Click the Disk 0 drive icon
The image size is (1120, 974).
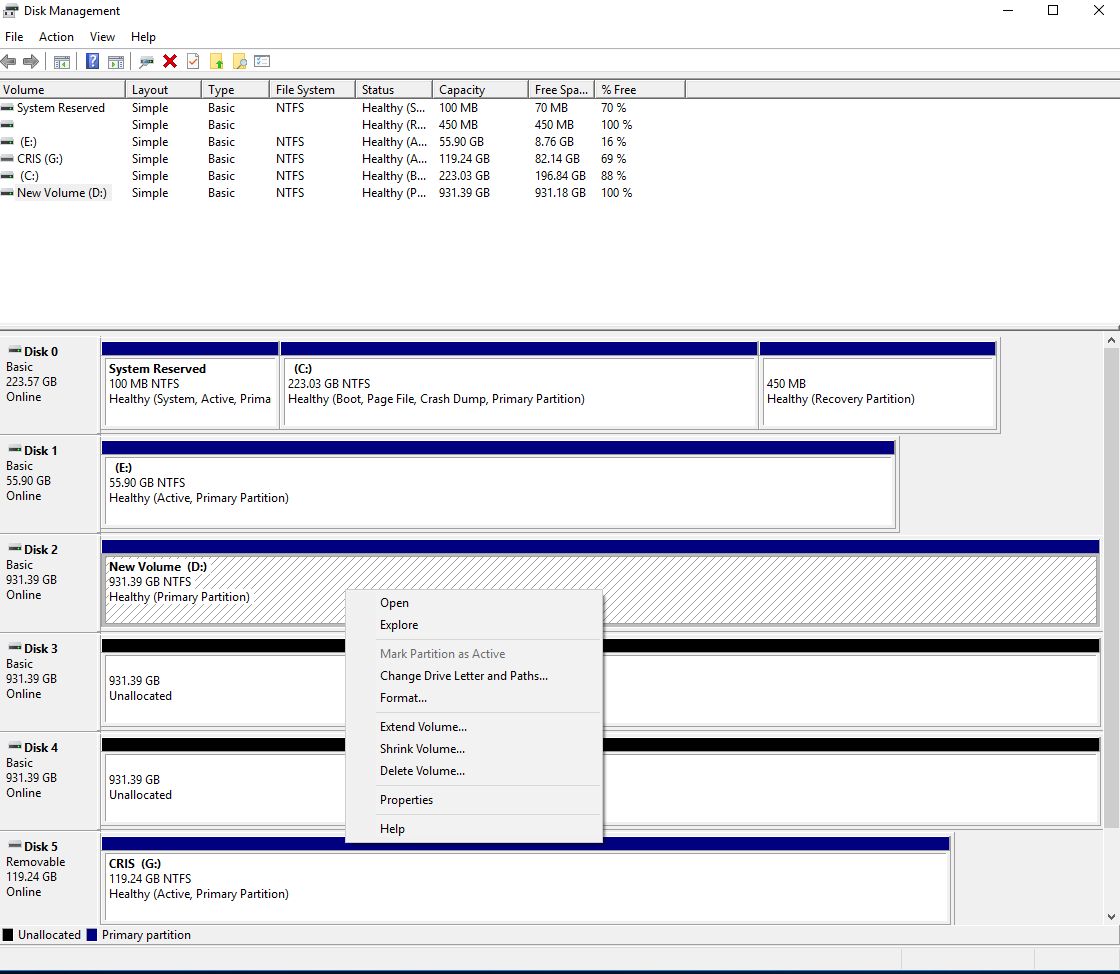[x=14, y=351]
